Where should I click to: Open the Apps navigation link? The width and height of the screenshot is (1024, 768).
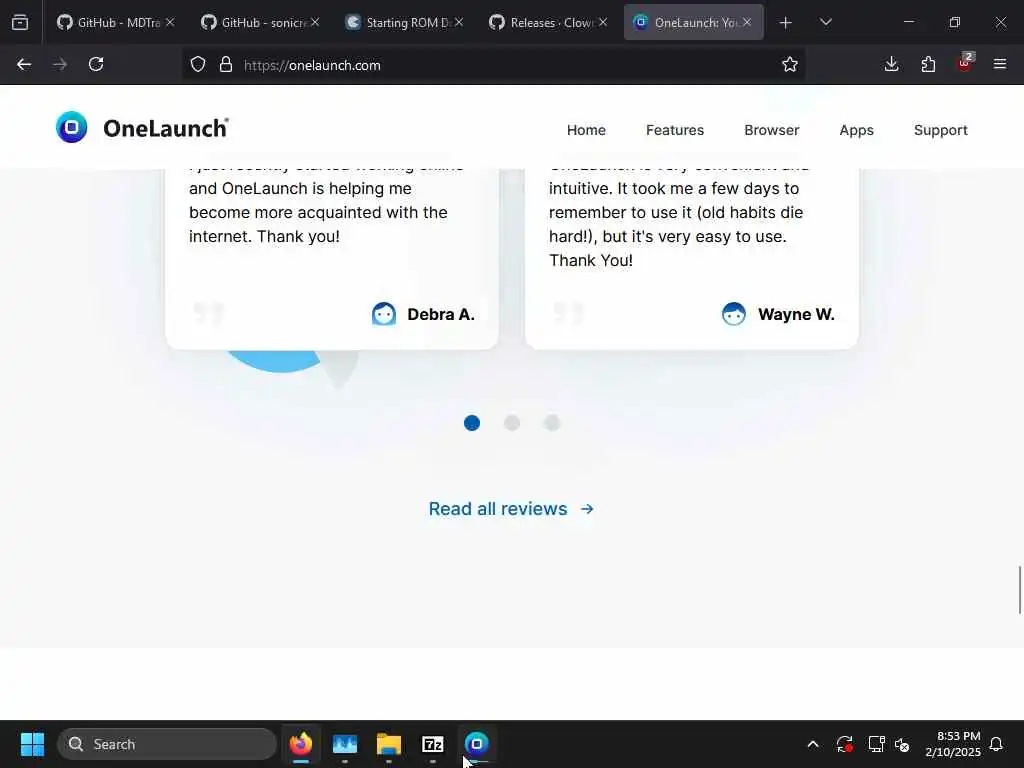[856, 130]
